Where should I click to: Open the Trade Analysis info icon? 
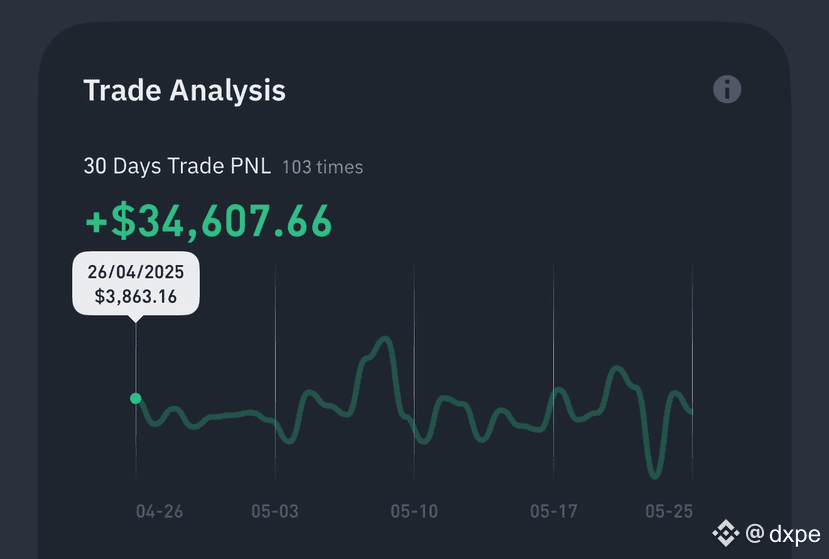coord(727,89)
